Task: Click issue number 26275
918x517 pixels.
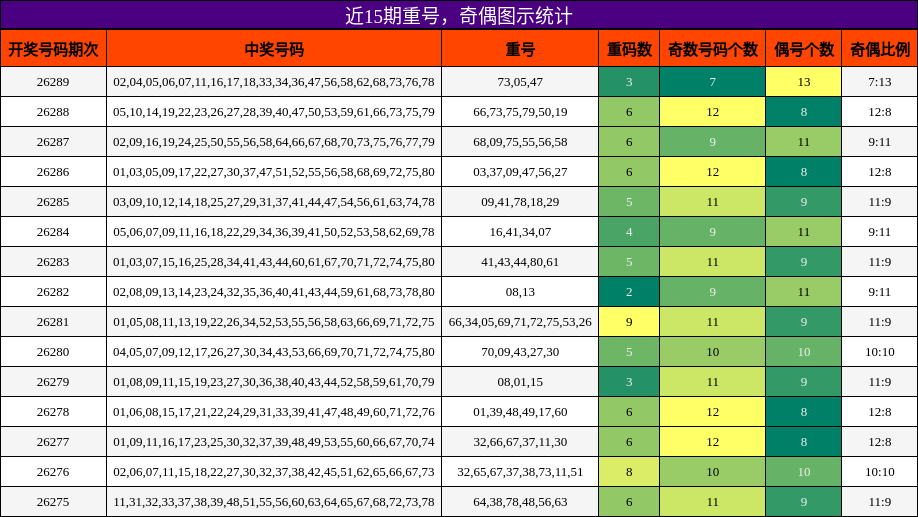Action: [x=53, y=502]
